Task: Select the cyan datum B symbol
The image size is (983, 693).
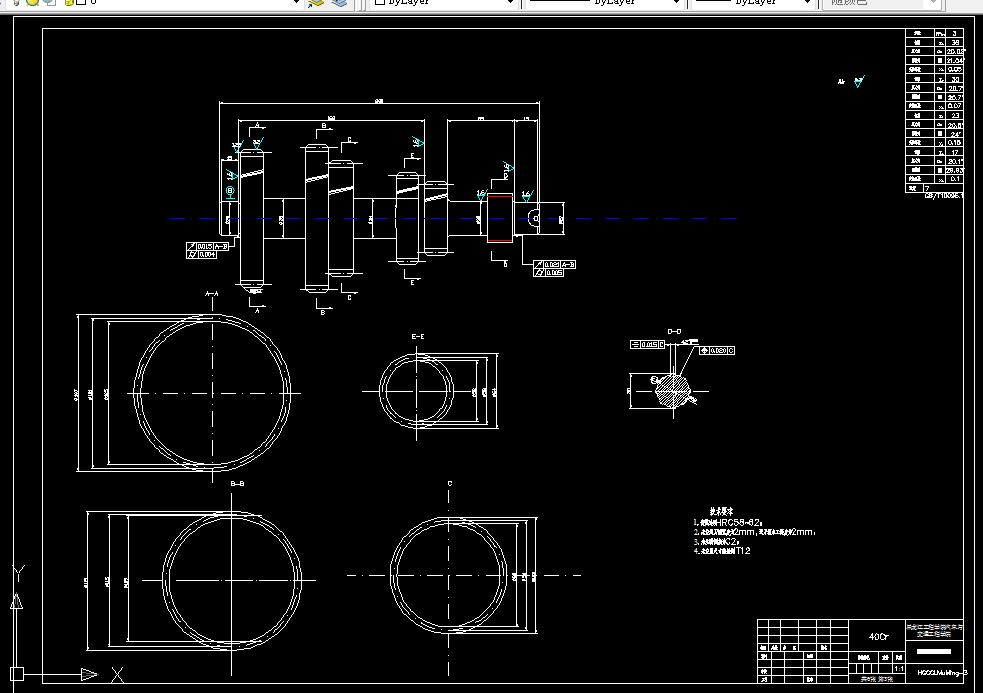Action: [x=230, y=191]
